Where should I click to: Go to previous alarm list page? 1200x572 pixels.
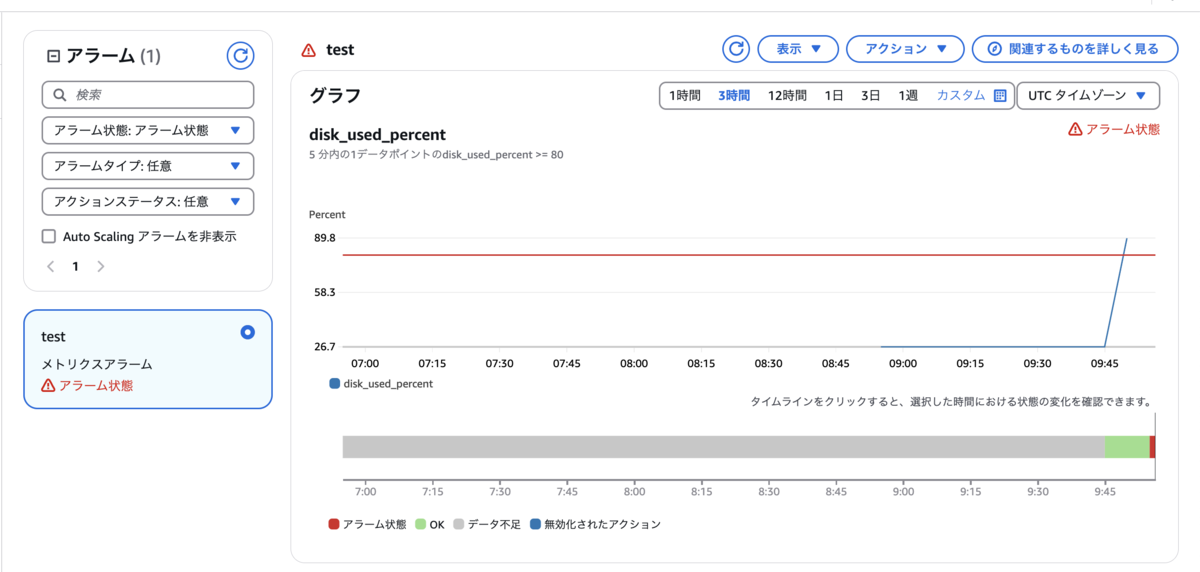51,267
